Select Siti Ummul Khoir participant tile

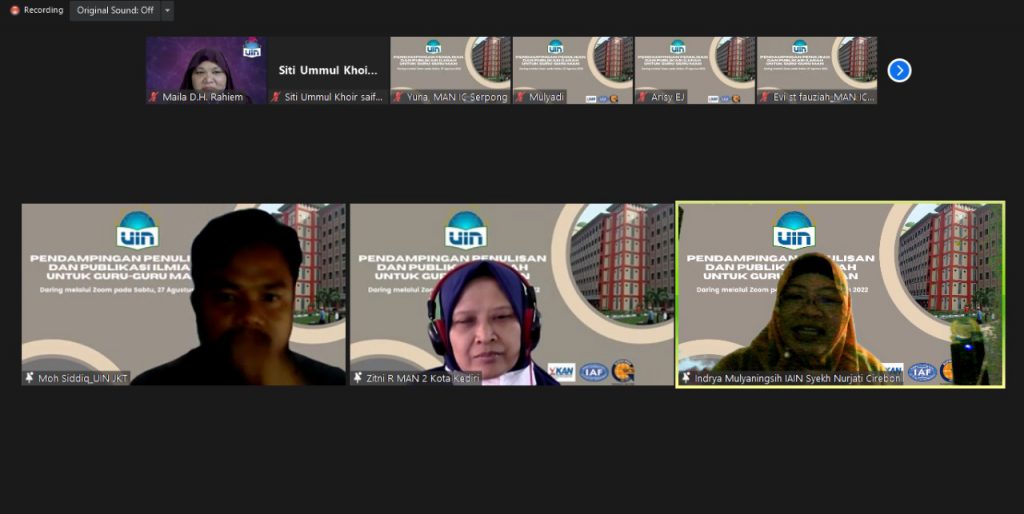[328, 70]
